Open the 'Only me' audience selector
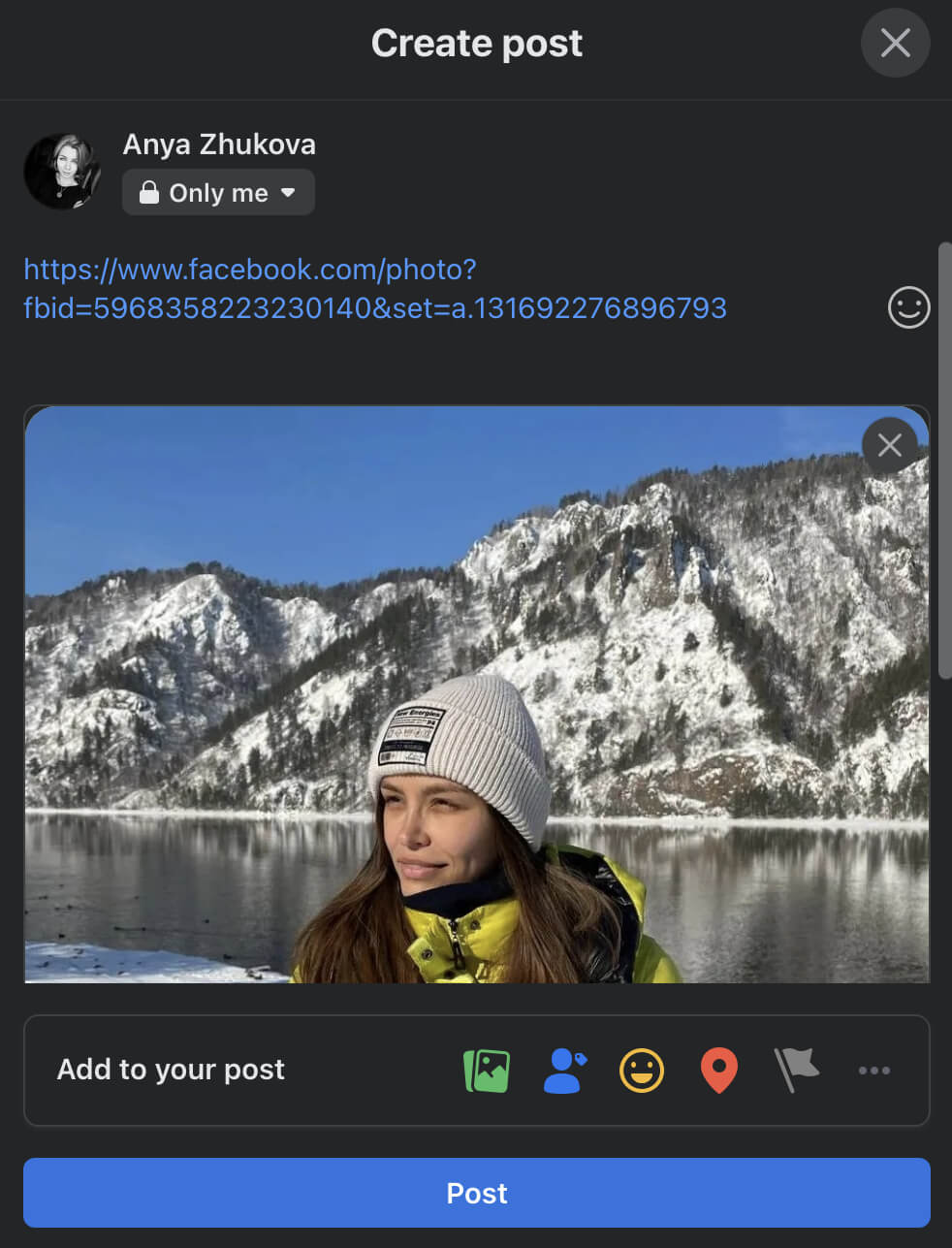Viewport: 952px width, 1248px height. 218,192
